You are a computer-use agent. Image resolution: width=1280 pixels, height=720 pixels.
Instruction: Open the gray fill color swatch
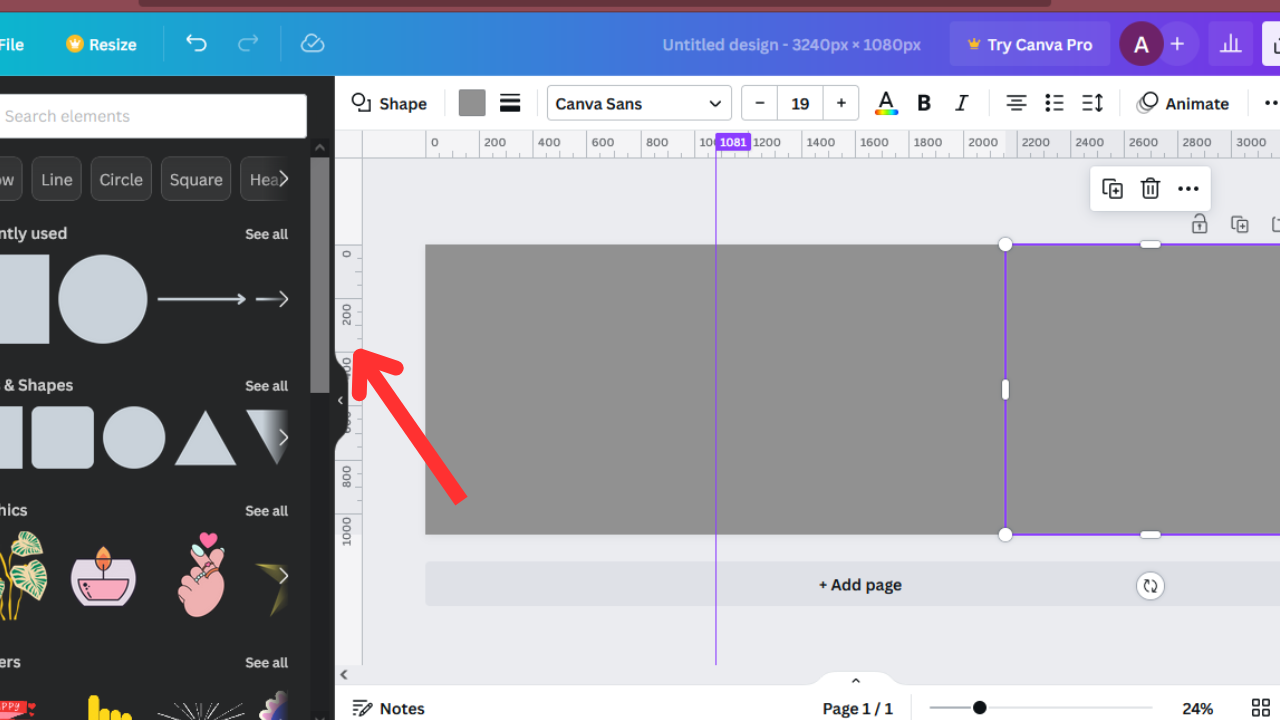coord(472,103)
